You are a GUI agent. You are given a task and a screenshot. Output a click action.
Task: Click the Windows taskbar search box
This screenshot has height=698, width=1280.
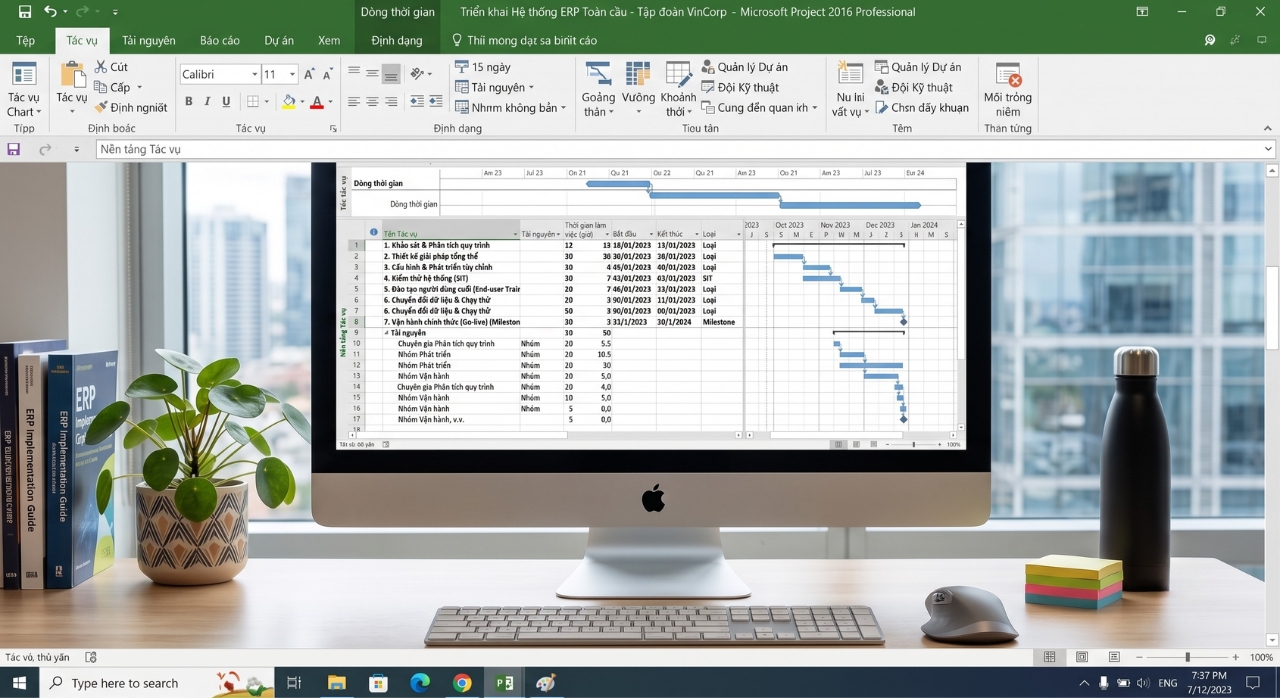tap(157, 683)
